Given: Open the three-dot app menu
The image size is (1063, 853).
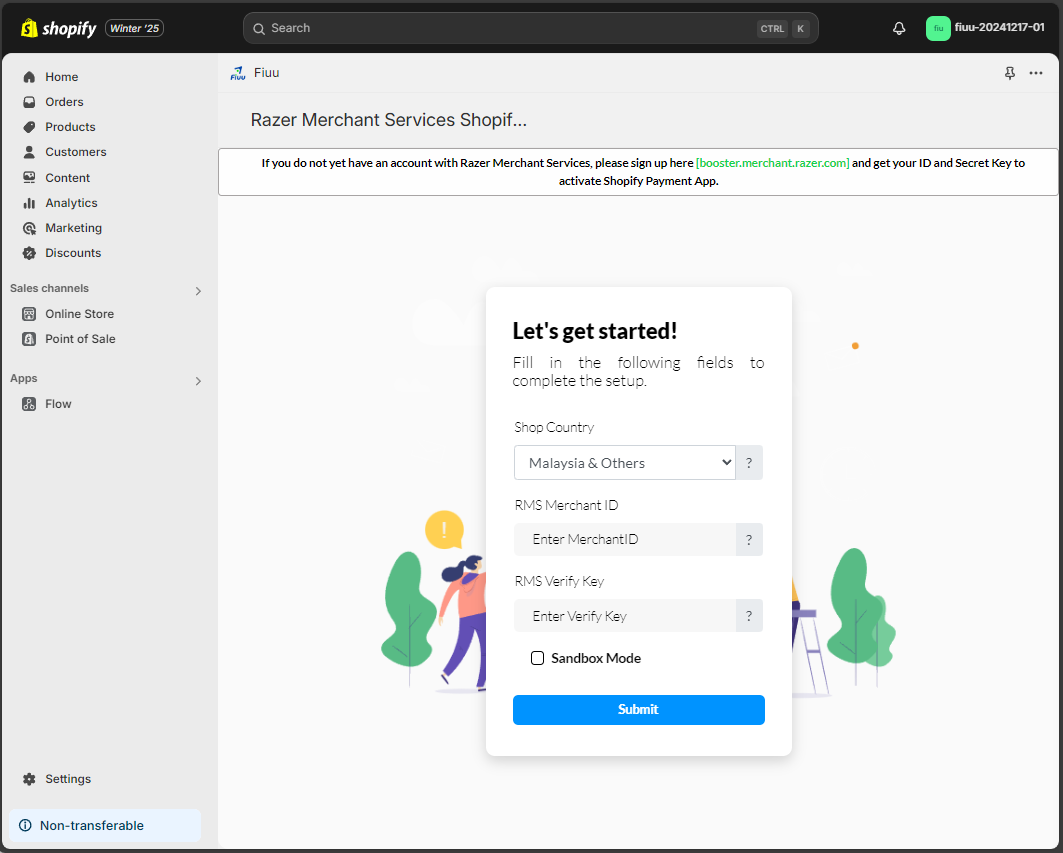Looking at the screenshot, I should 1036,73.
